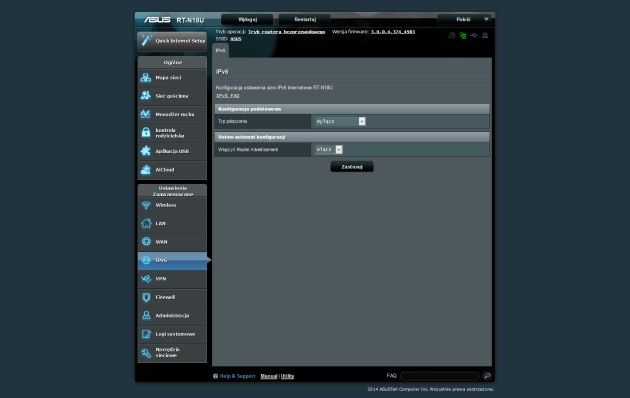The height and width of the screenshot is (398, 630).
Task: Click the Wyloguj logout button
Action: 248,19
